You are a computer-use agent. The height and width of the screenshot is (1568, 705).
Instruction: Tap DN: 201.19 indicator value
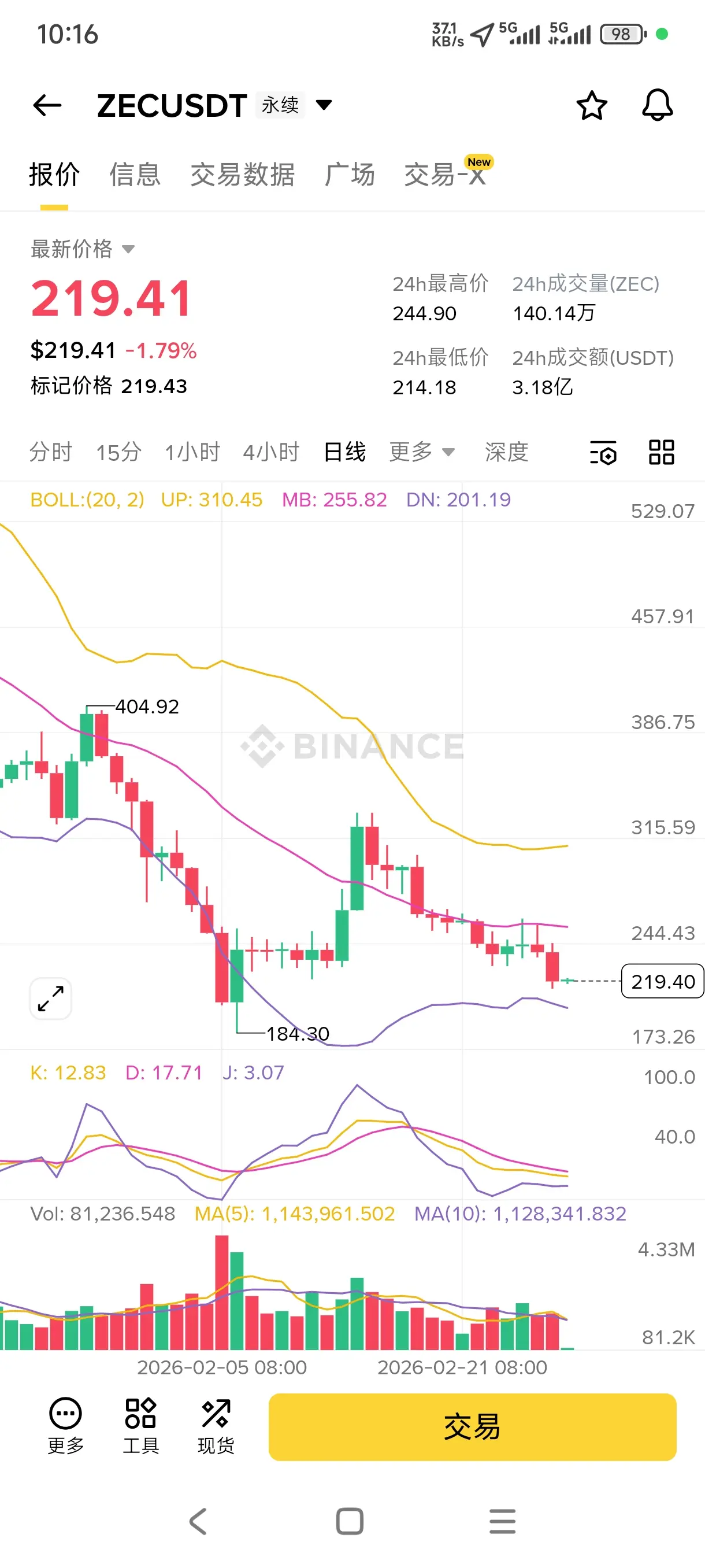(x=459, y=500)
